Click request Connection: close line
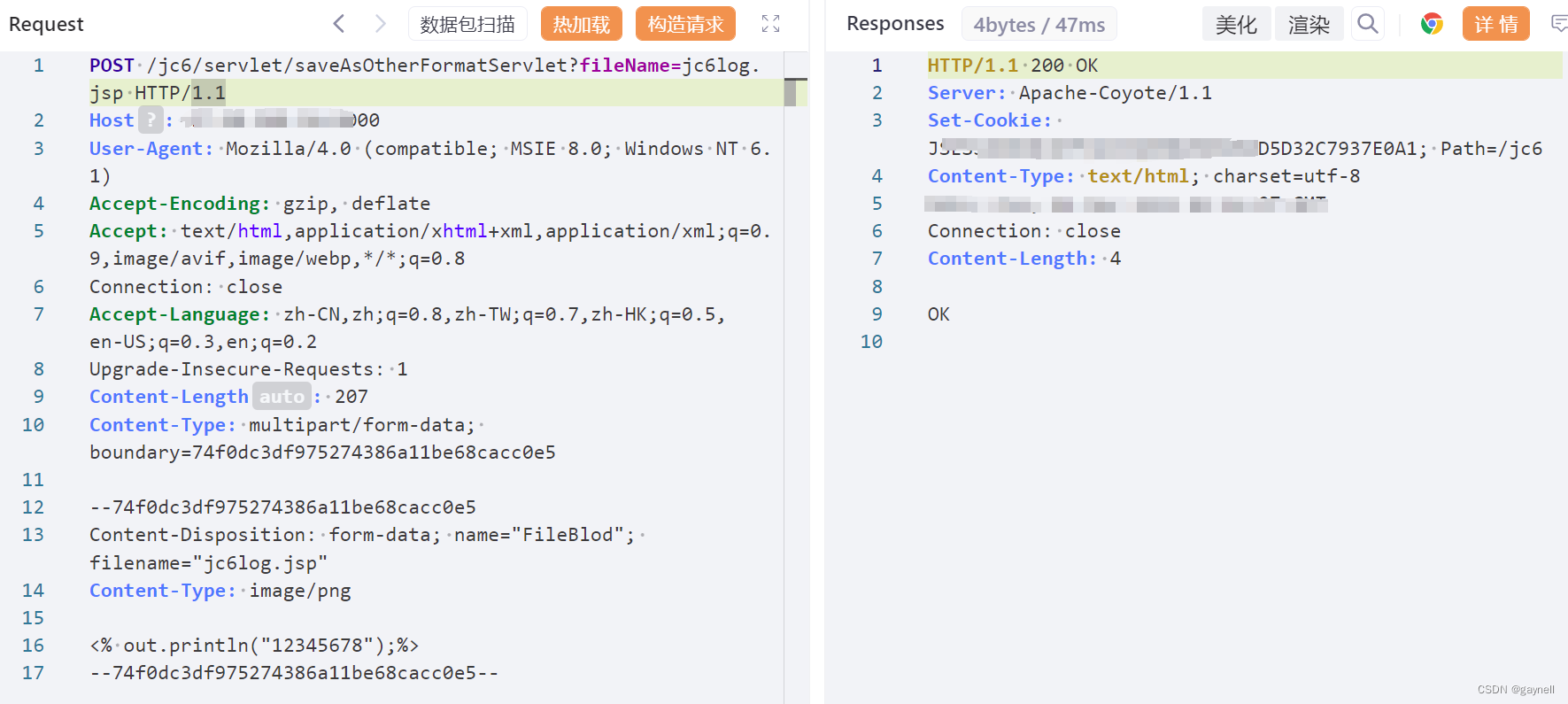This screenshot has height=704, width=1568. pos(186,287)
